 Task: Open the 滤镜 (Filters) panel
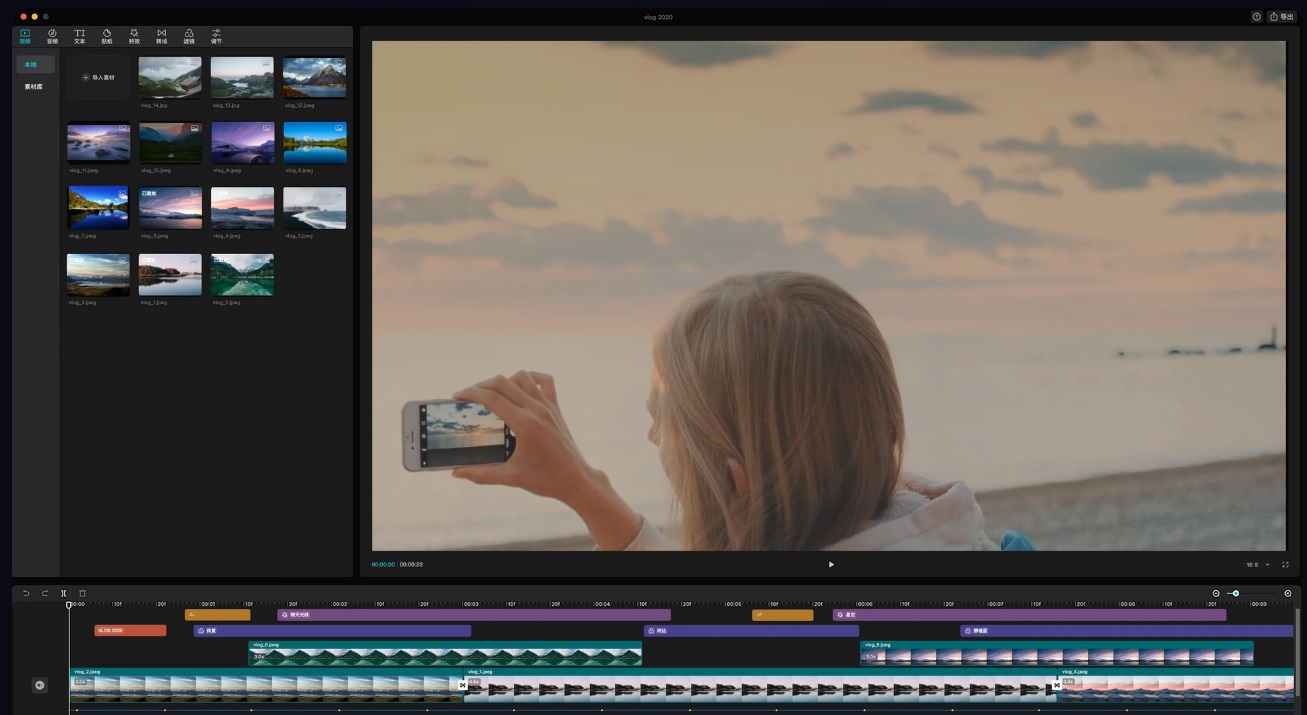pos(188,35)
